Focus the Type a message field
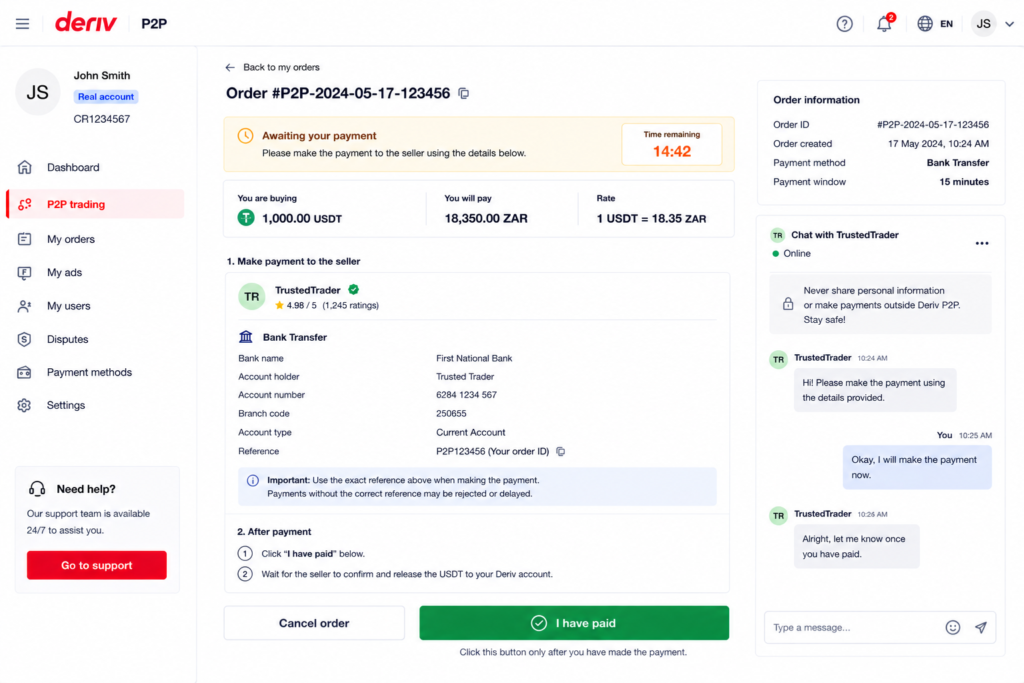1024x683 pixels. click(x=854, y=627)
